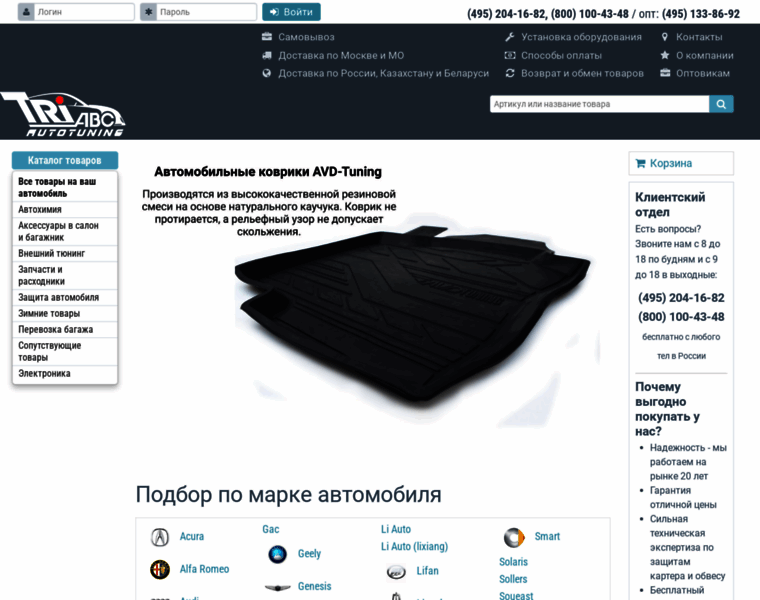Open the Lifan brand link
Image resolution: width=760 pixels, height=600 pixels.
coord(428,571)
